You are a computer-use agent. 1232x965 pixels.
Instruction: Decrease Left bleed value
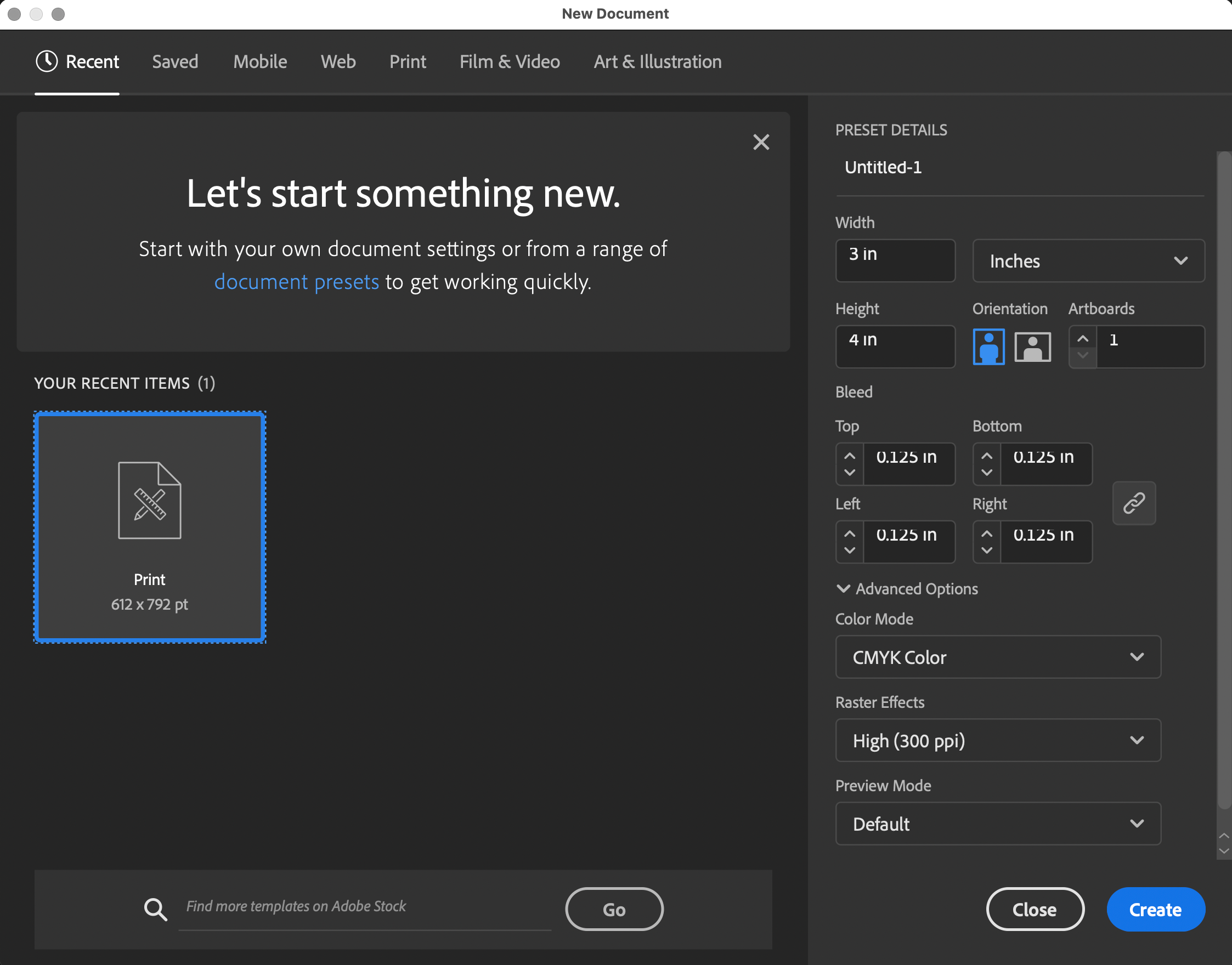tap(850, 550)
